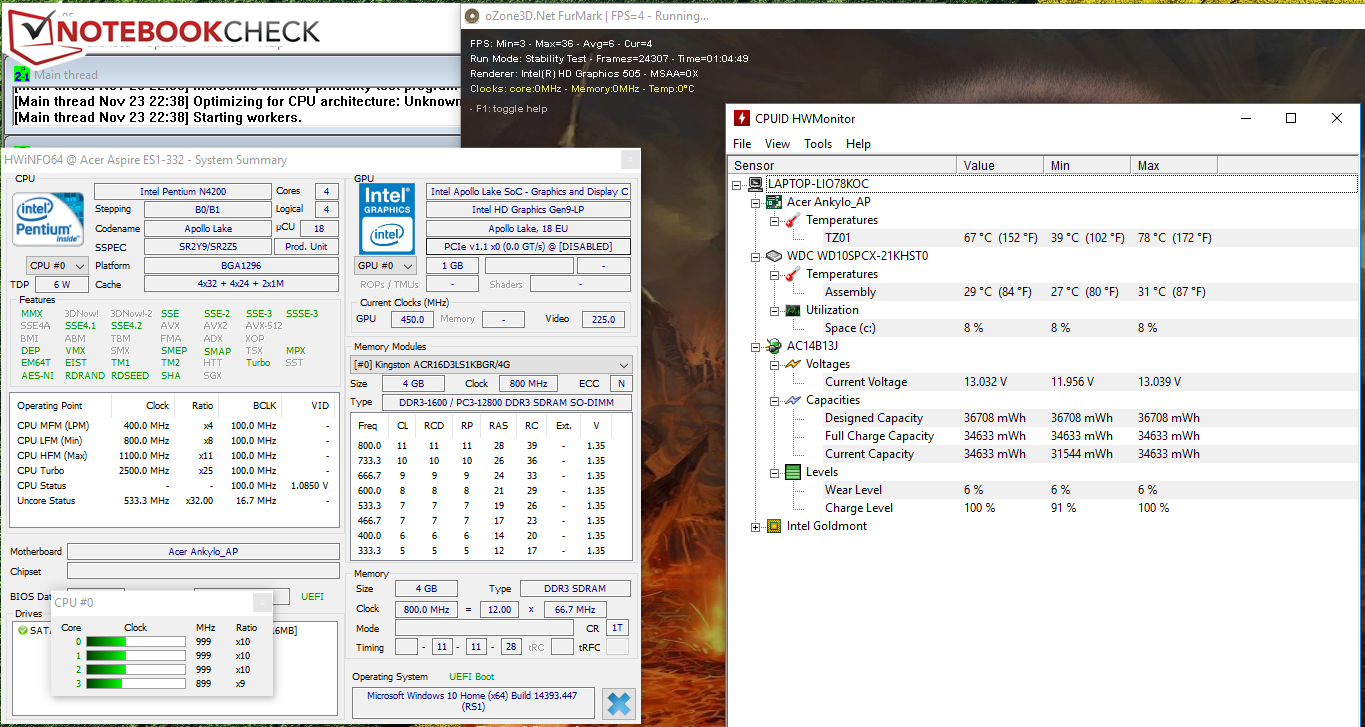1365x727 pixels.
Task: Collapse the Voltages node under AC14B13J
Action: pos(775,364)
